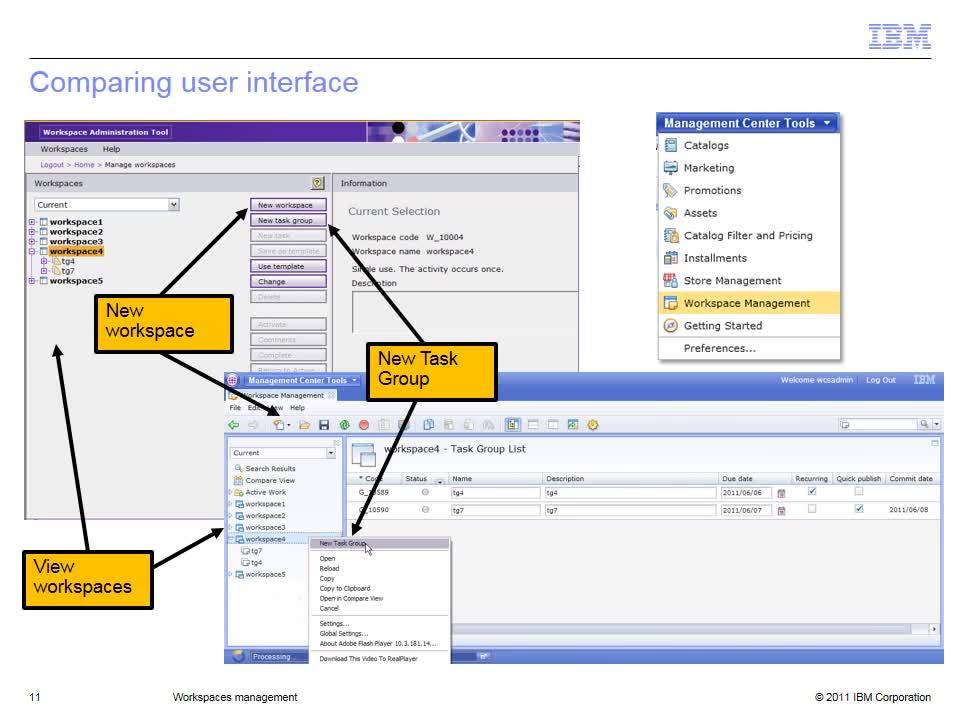The height and width of the screenshot is (720, 960).
Task: Click the scroll right arrow of task list
Action: [x=934, y=629]
